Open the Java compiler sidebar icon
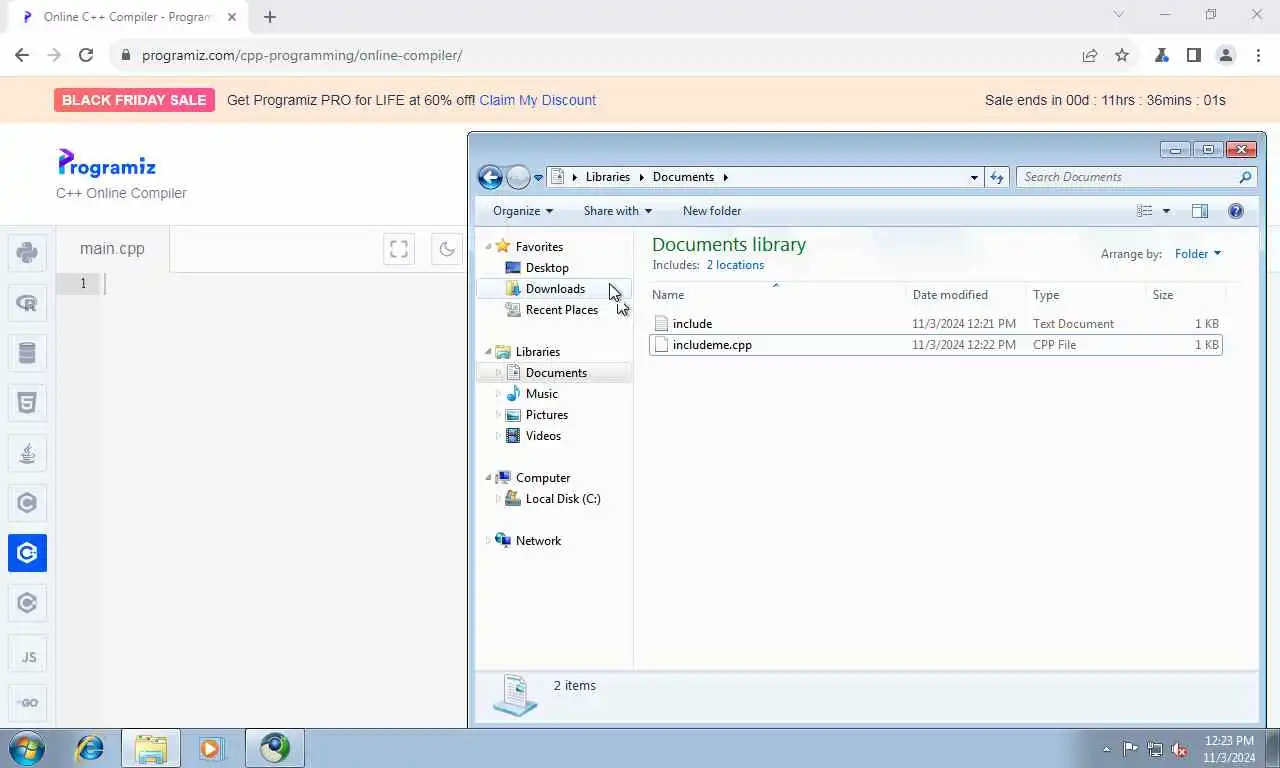This screenshot has width=1280, height=768. 27,453
